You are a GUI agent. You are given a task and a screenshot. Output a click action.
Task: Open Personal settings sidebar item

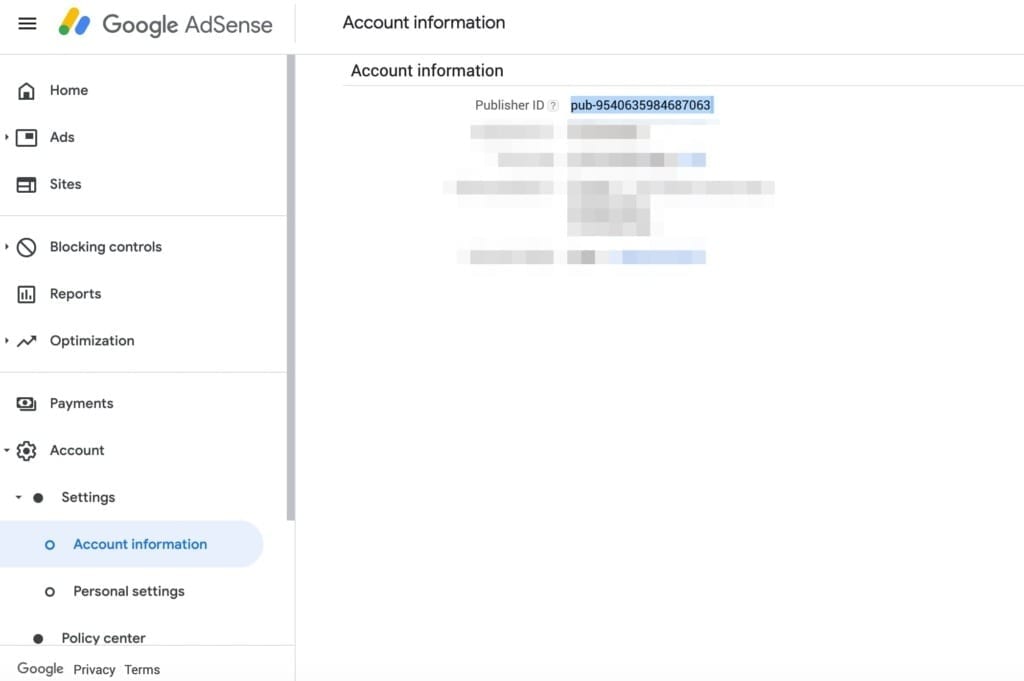[129, 592]
